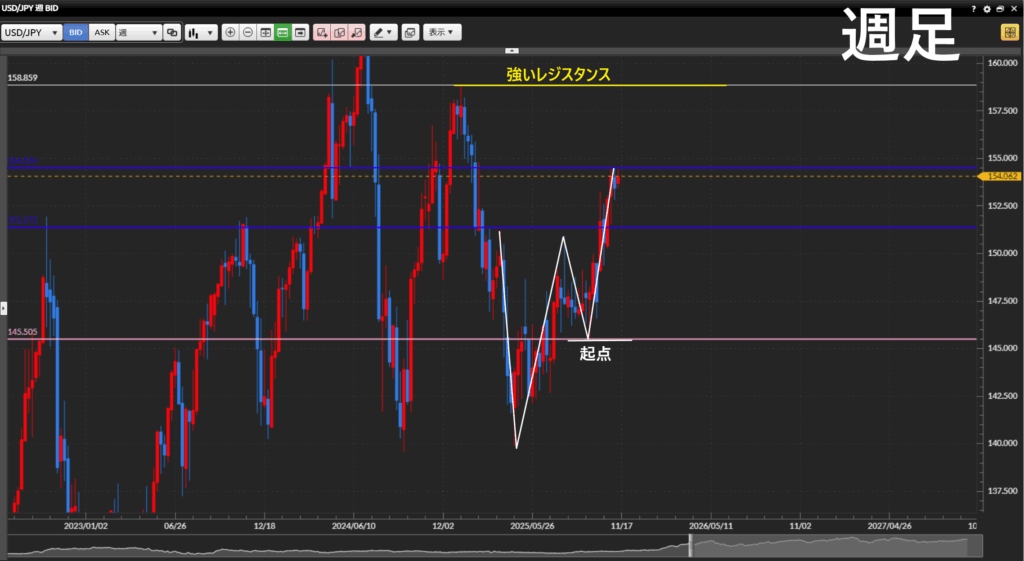
Task: Click the first pink order tool icon
Action: tap(322, 32)
